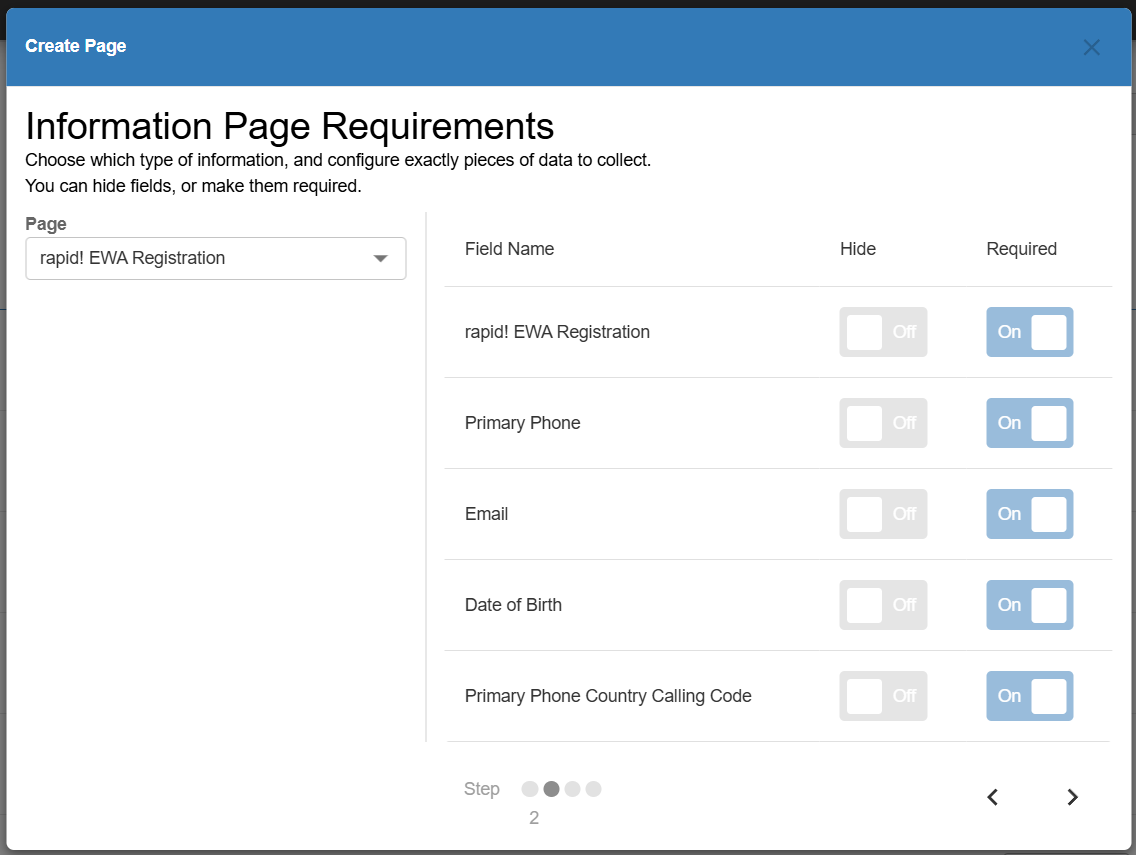The width and height of the screenshot is (1136, 855).
Task: Switch off Required for Date of Birth
Action: coord(1029,605)
